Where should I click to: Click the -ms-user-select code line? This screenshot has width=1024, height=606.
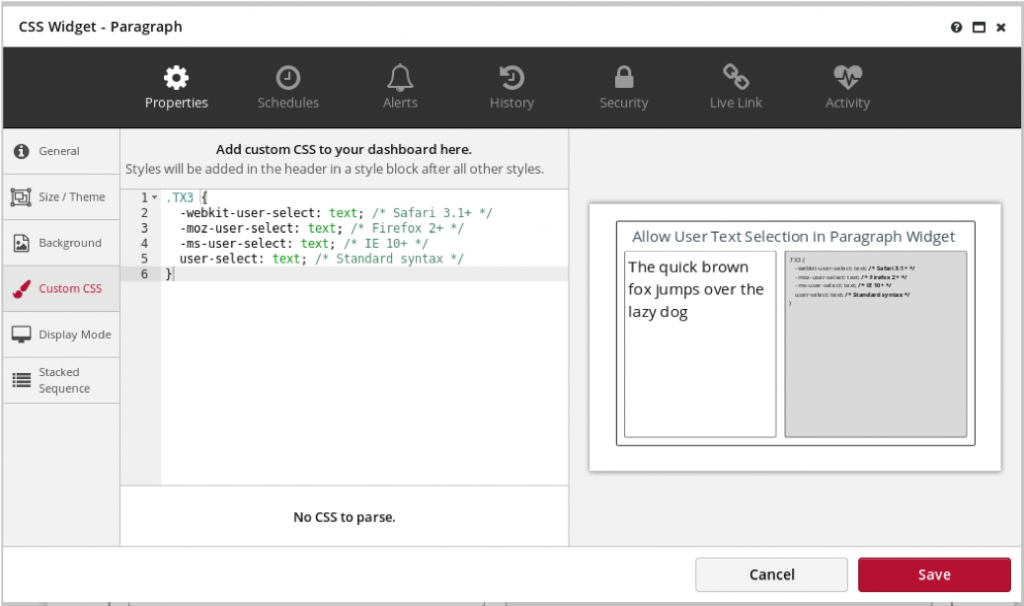click(304, 244)
